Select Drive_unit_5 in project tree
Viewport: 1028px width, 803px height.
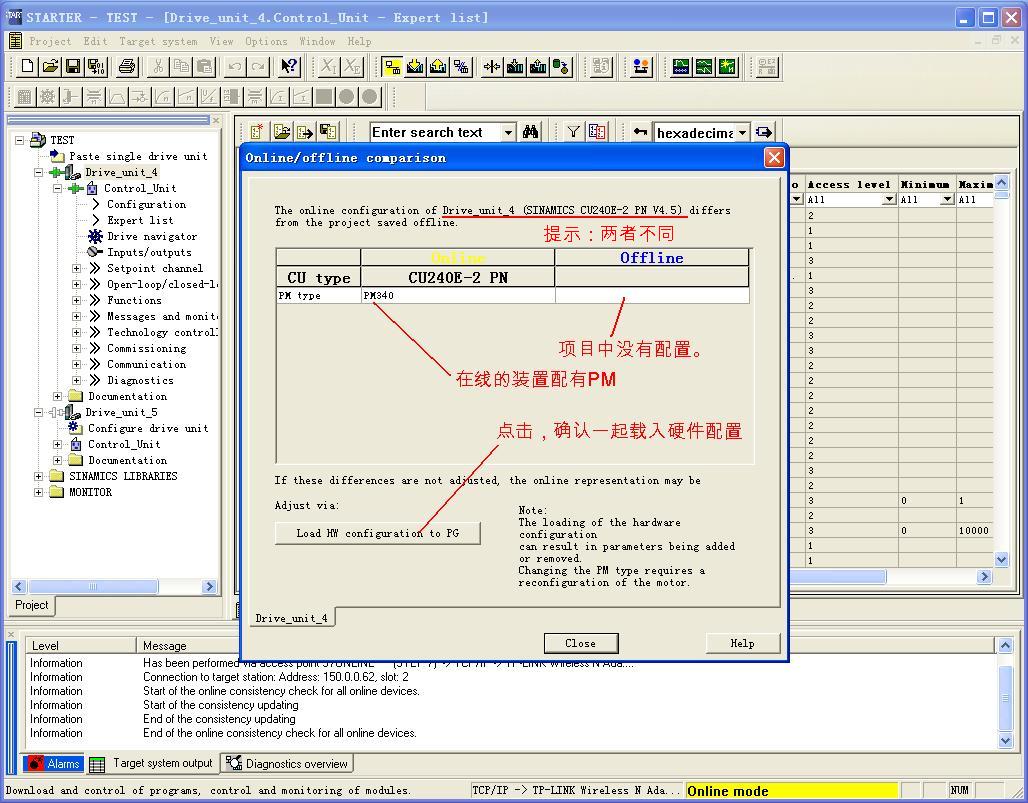point(121,412)
